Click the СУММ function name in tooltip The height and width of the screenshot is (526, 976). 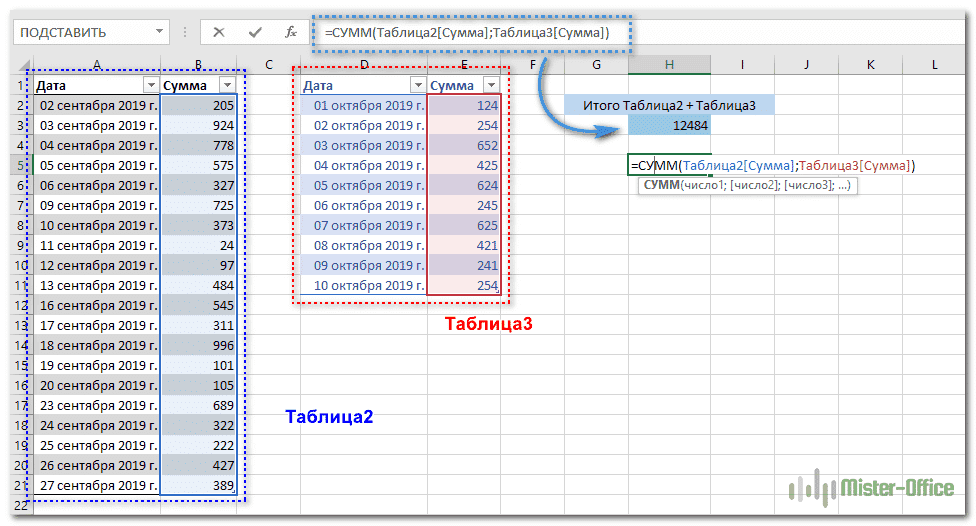coord(660,186)
